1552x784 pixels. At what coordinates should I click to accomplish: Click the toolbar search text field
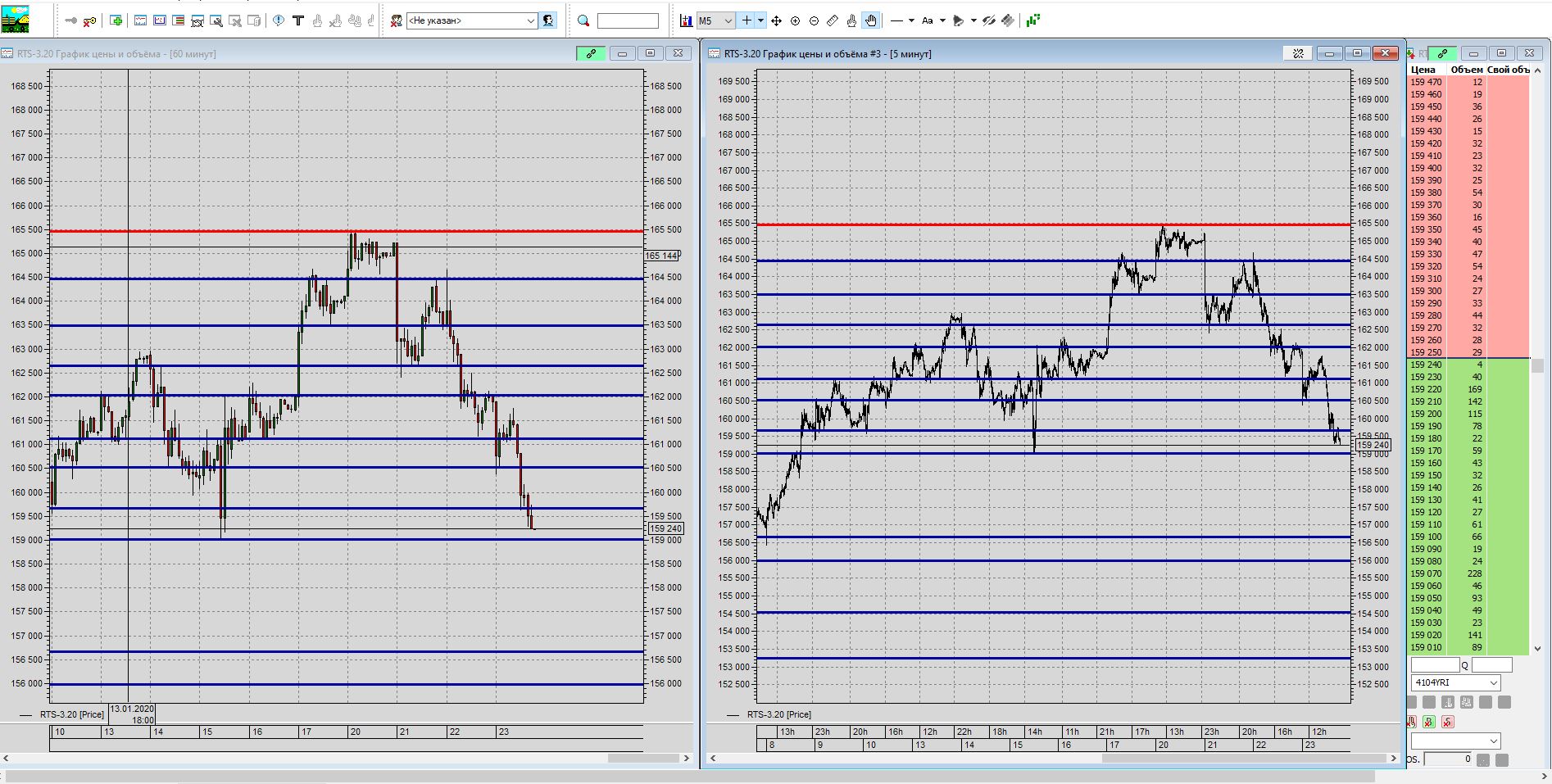(628, 20)
